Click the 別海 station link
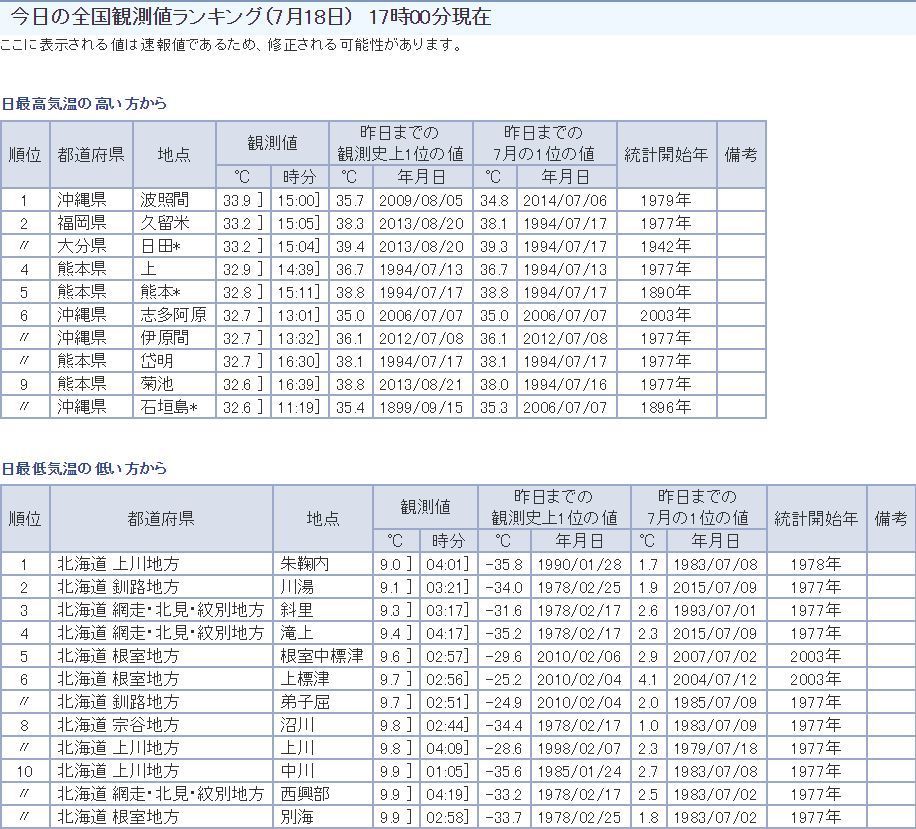This screenshot has width=916, height=829. pyautogui.click(x=297, y=817)
